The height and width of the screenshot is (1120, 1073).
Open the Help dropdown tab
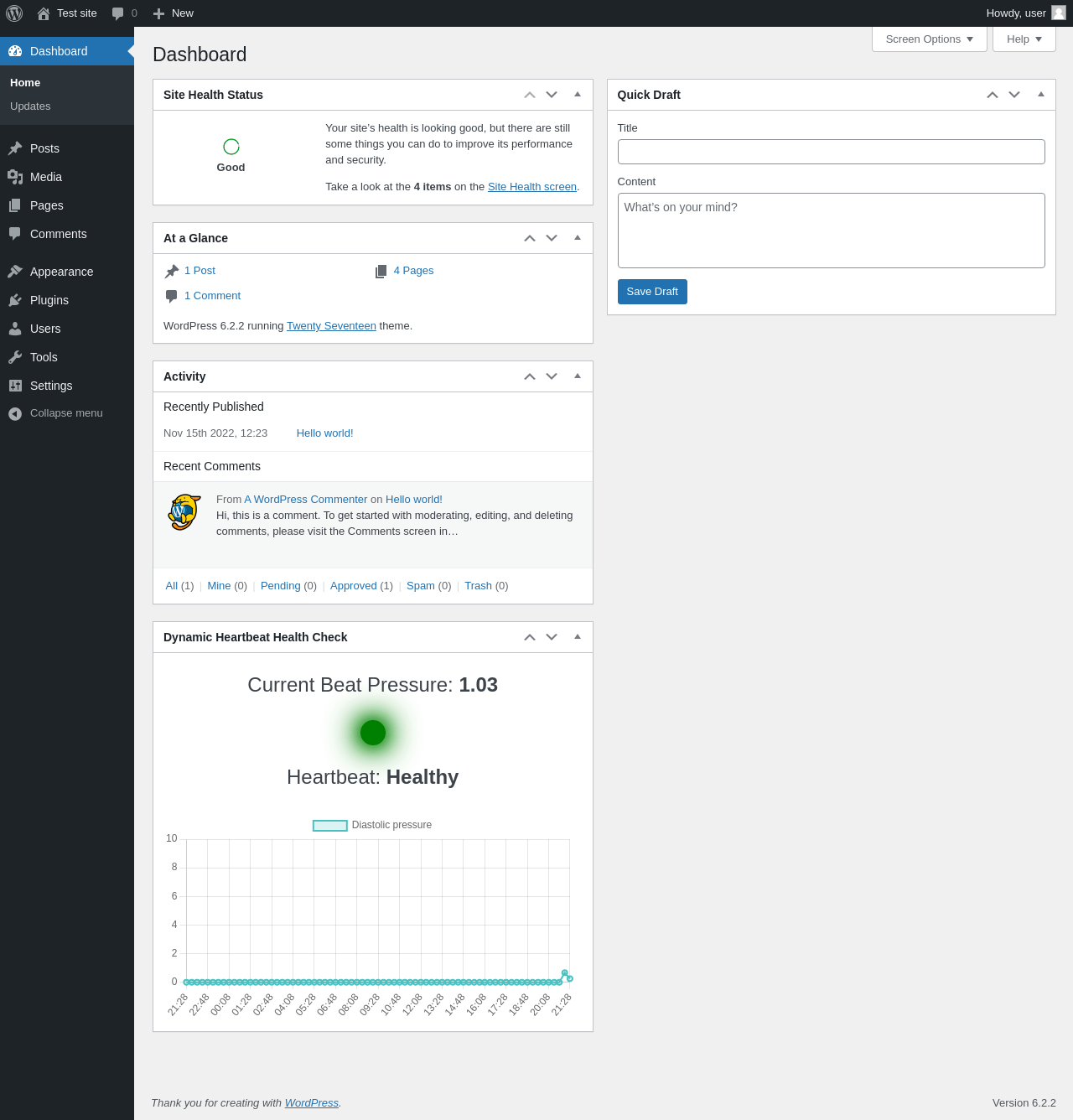(1024, 39)
